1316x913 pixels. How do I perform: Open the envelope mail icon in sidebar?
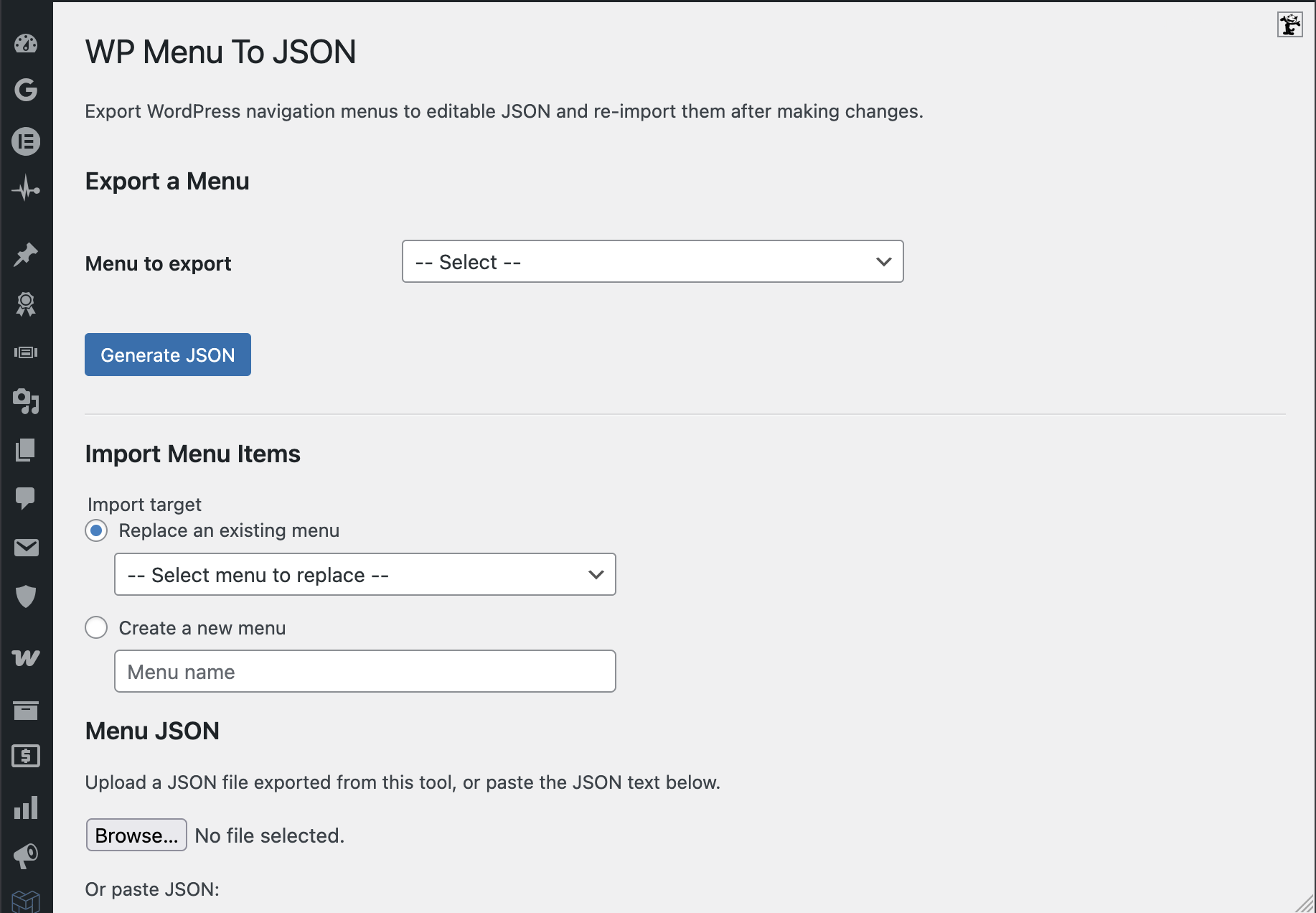(26, 548)
